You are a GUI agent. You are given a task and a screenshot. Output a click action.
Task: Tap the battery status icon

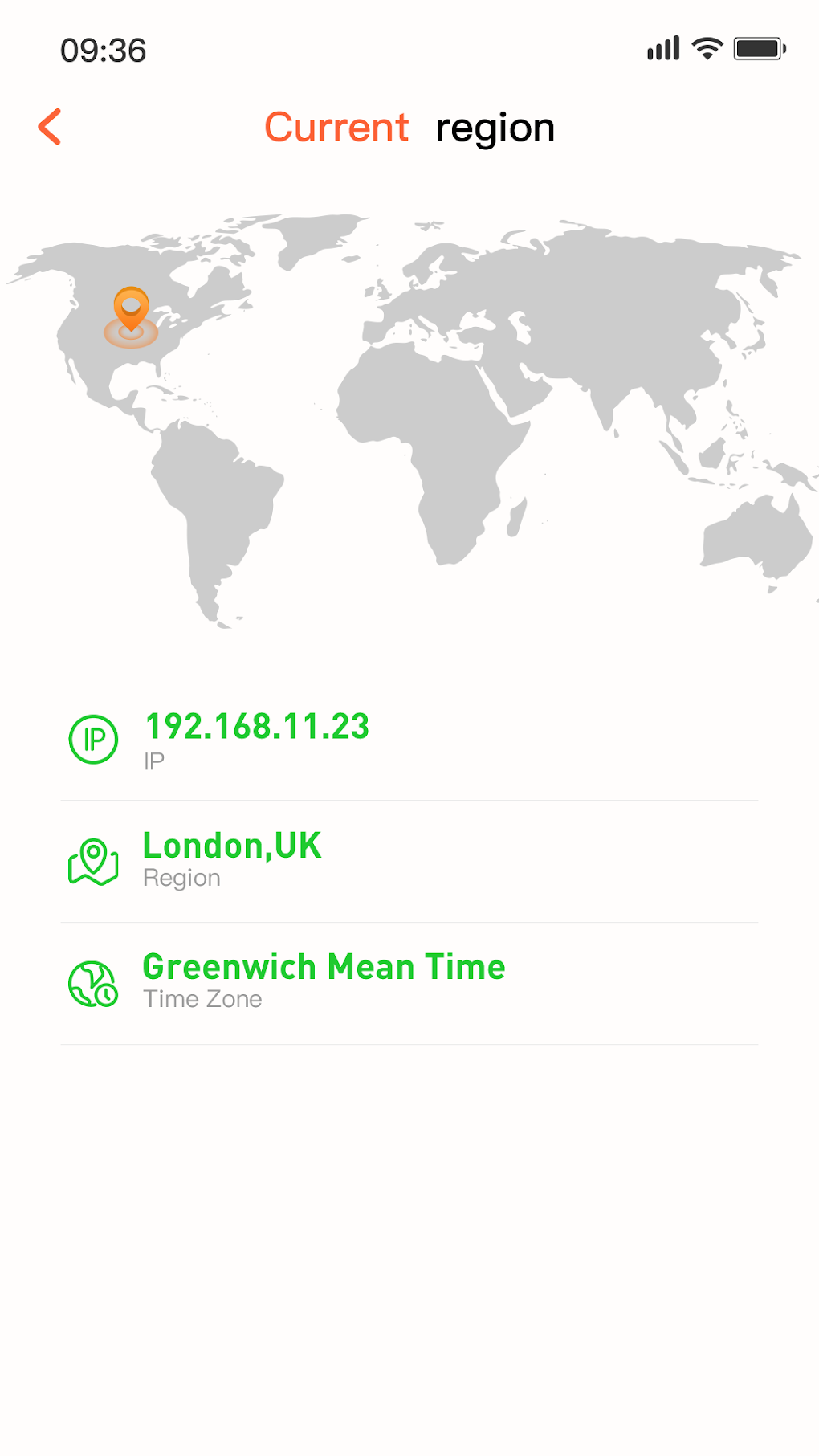coord(760,49)
